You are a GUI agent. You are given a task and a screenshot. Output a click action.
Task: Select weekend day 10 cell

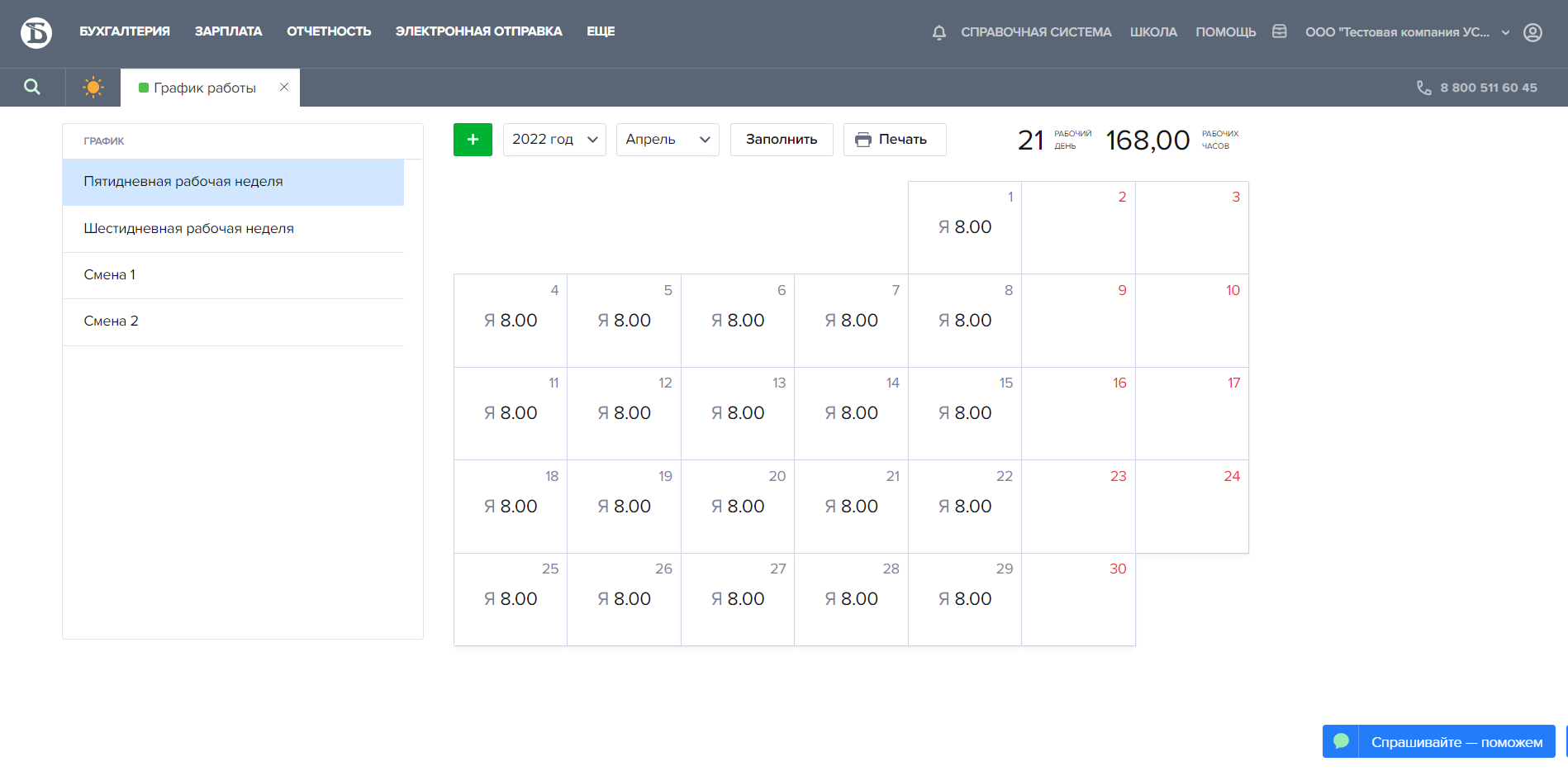point(1192,321)
